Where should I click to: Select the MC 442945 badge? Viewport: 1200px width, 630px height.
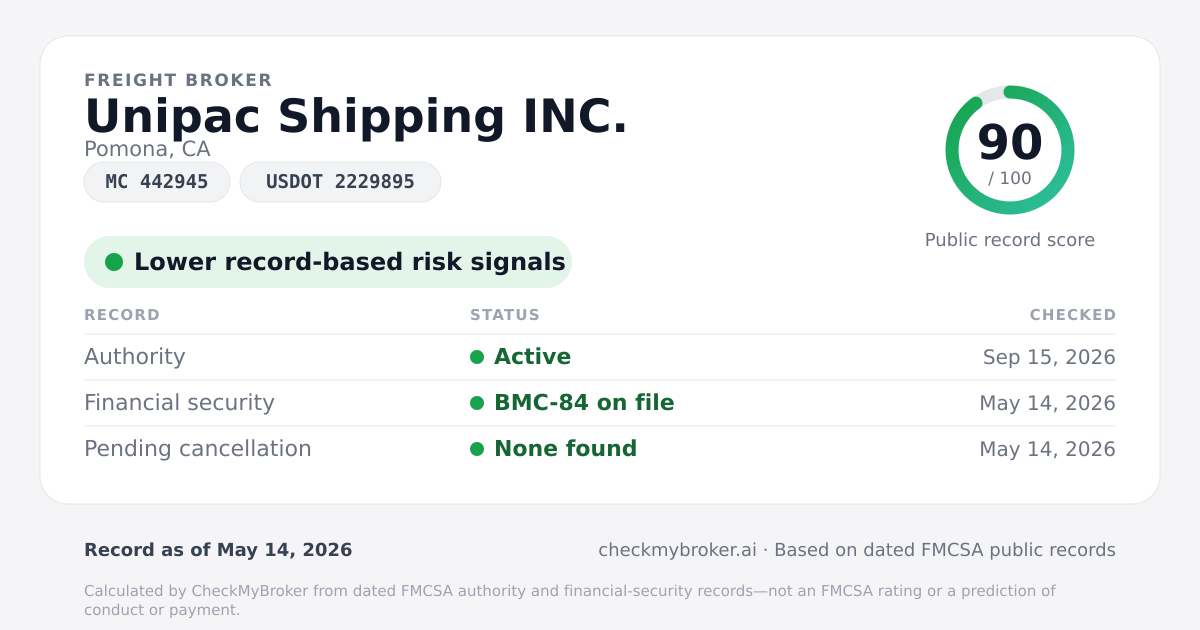tap(157, 182)
